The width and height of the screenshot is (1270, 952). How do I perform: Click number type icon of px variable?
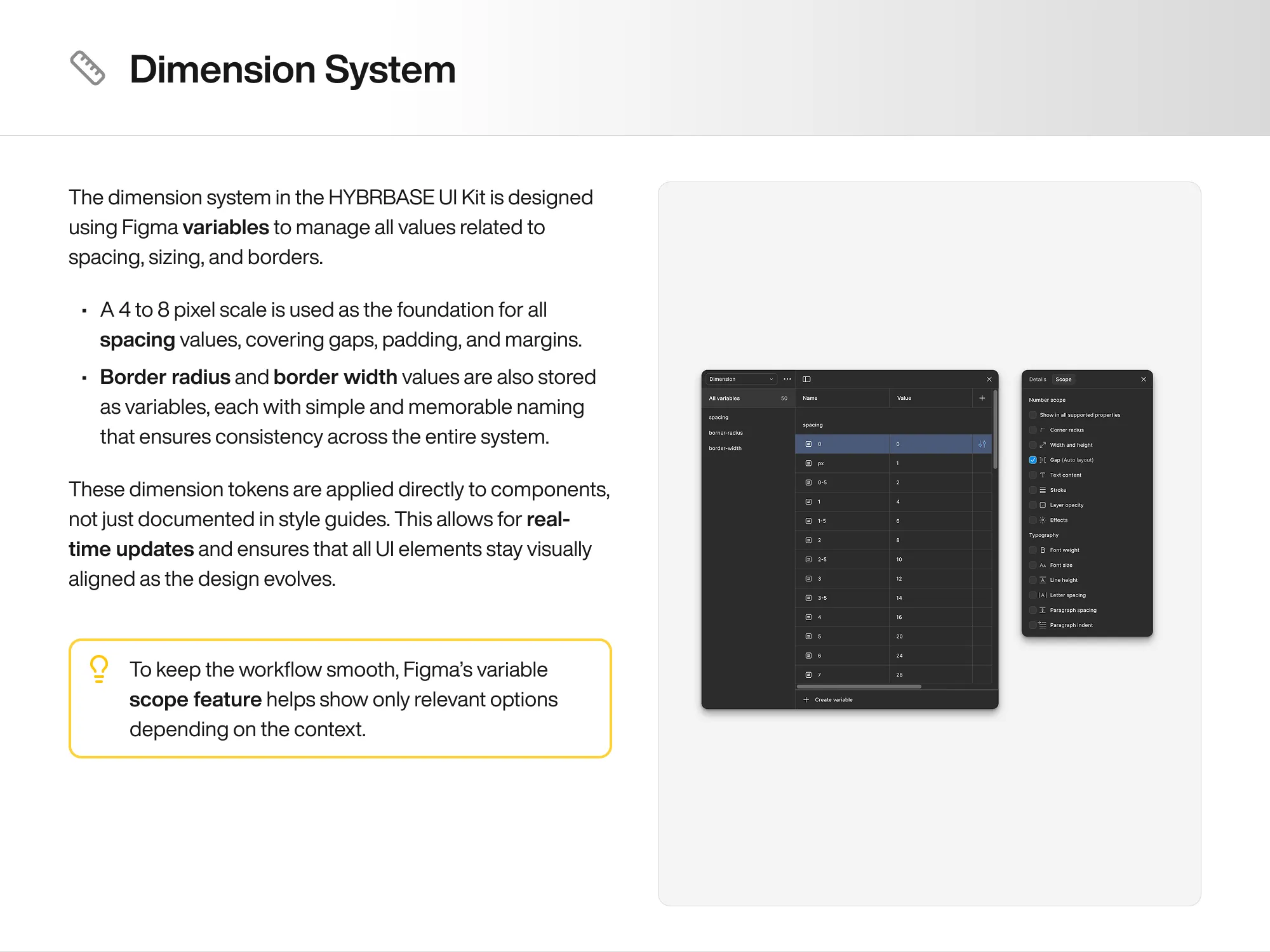coord(808,463)
